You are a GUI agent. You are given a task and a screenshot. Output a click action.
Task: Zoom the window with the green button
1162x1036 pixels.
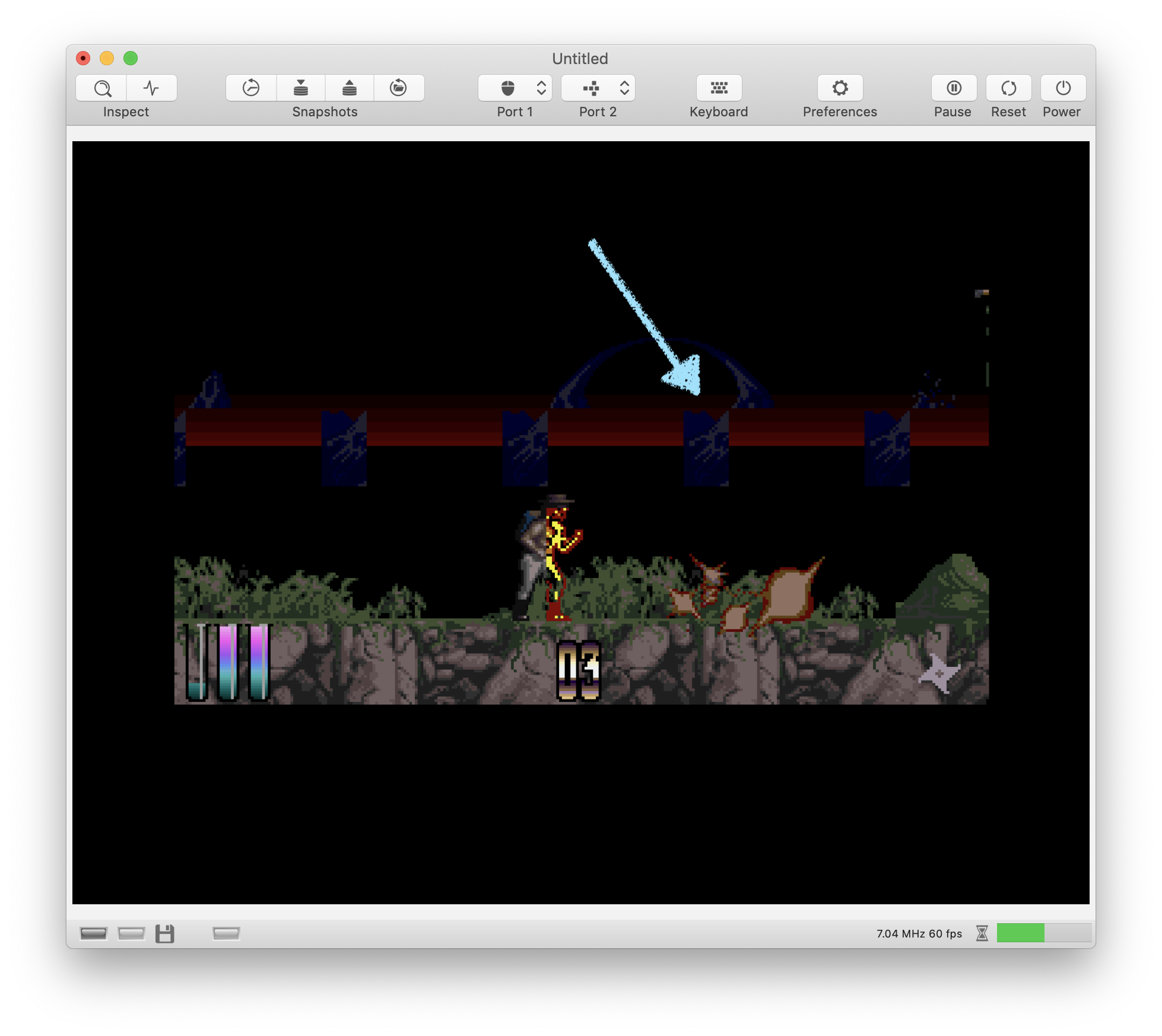coord(131,58)
